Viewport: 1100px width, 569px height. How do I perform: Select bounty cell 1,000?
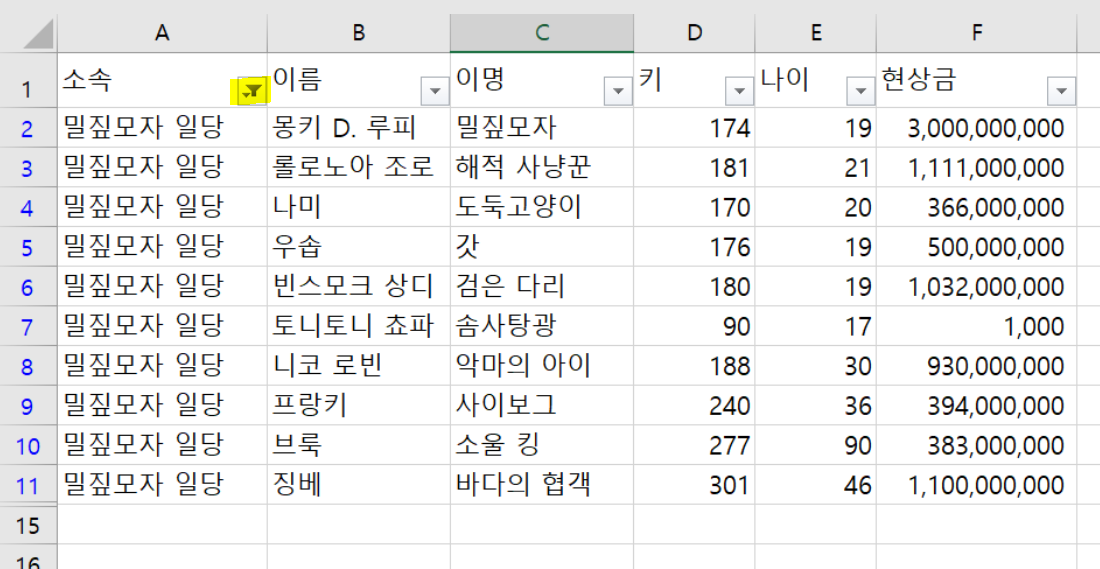coord(977,326)
